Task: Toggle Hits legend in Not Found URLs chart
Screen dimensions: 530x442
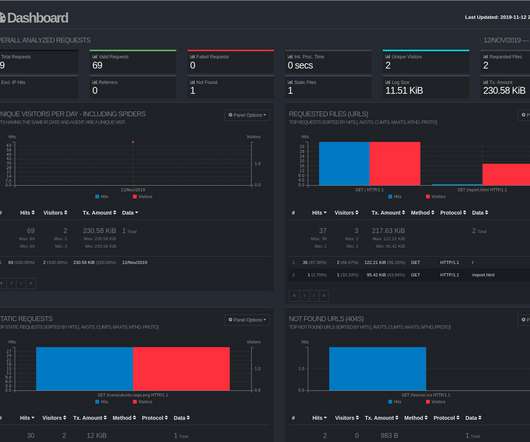Action: [395, 402]
